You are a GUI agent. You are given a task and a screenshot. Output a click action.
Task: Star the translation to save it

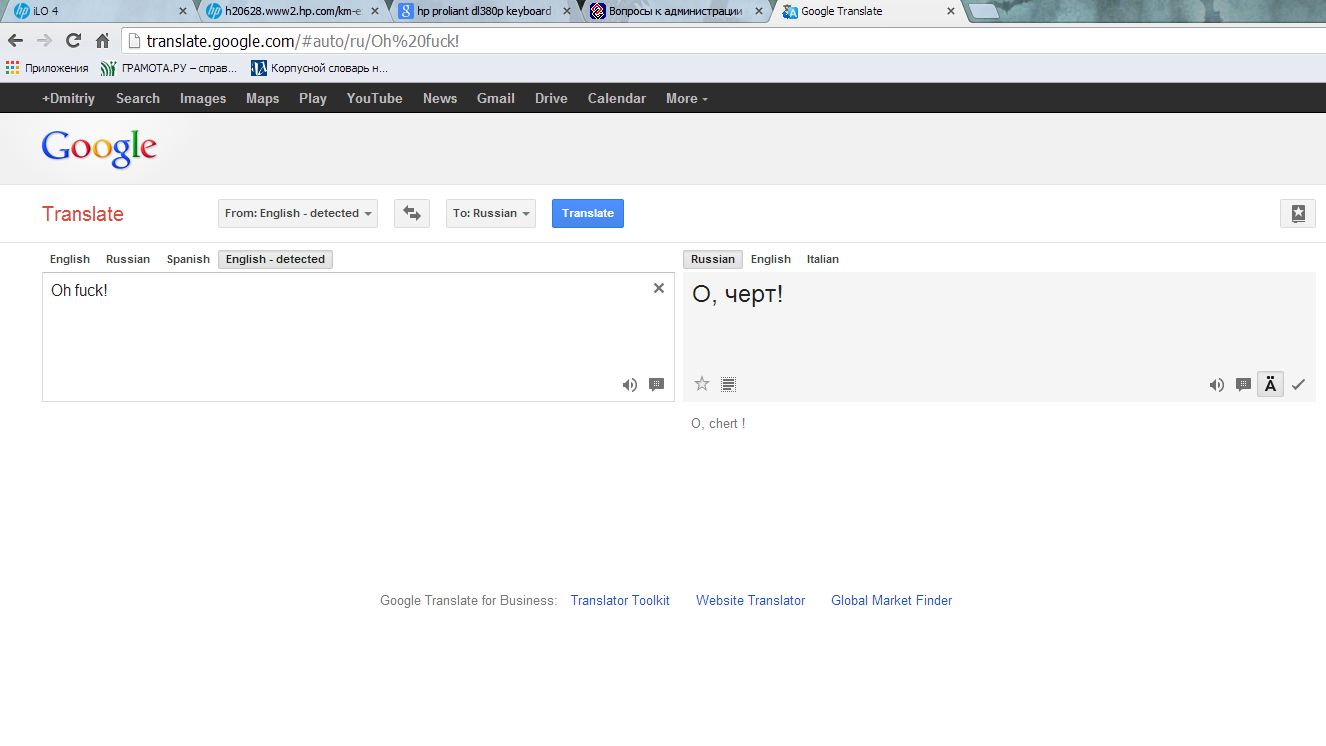pos(702,384)
